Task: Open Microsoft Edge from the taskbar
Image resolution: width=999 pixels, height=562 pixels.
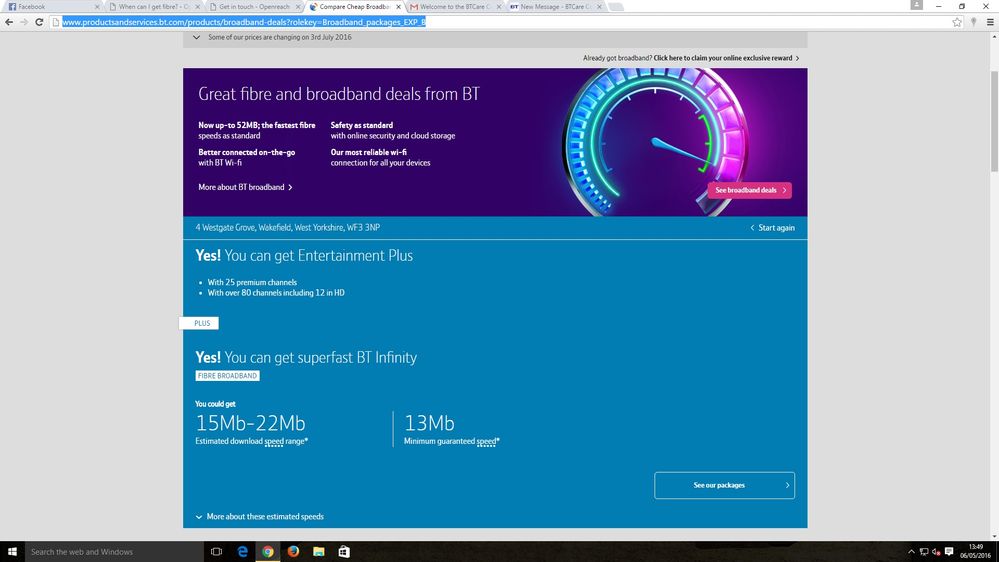Action: (242, 551)
